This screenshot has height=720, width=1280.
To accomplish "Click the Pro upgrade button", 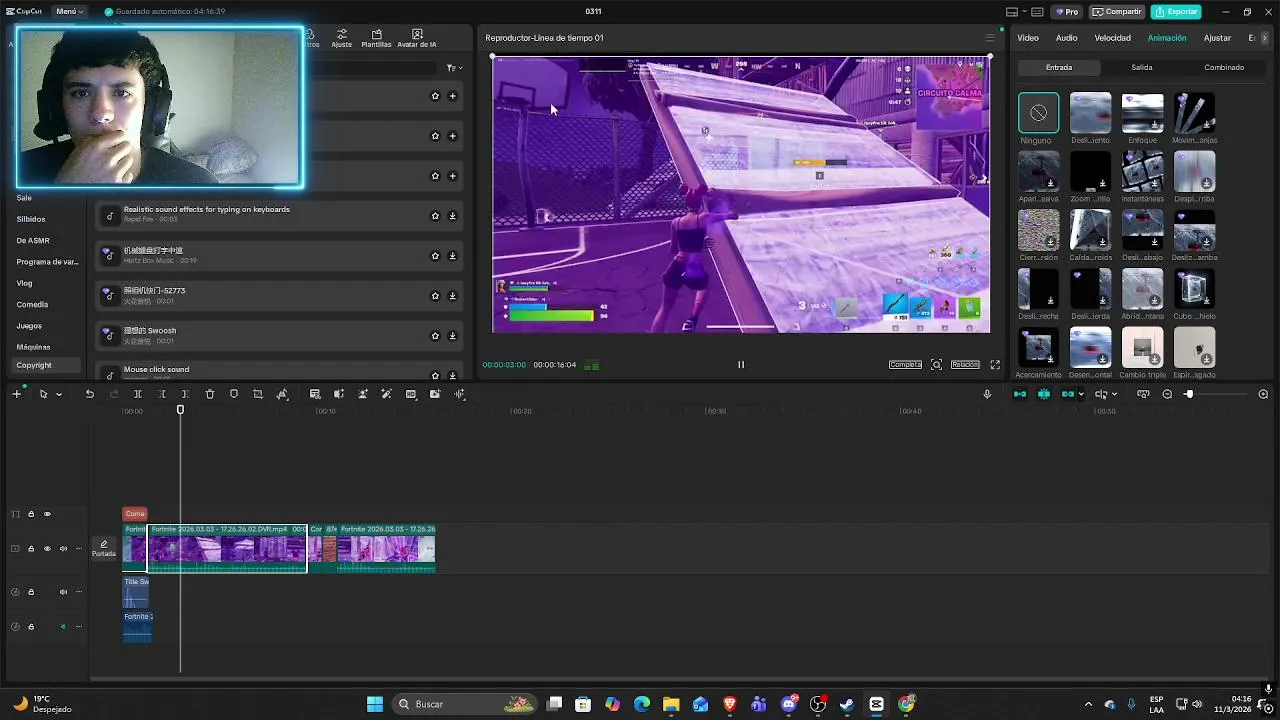I will pyautogui.click(x=1066, y=12).
